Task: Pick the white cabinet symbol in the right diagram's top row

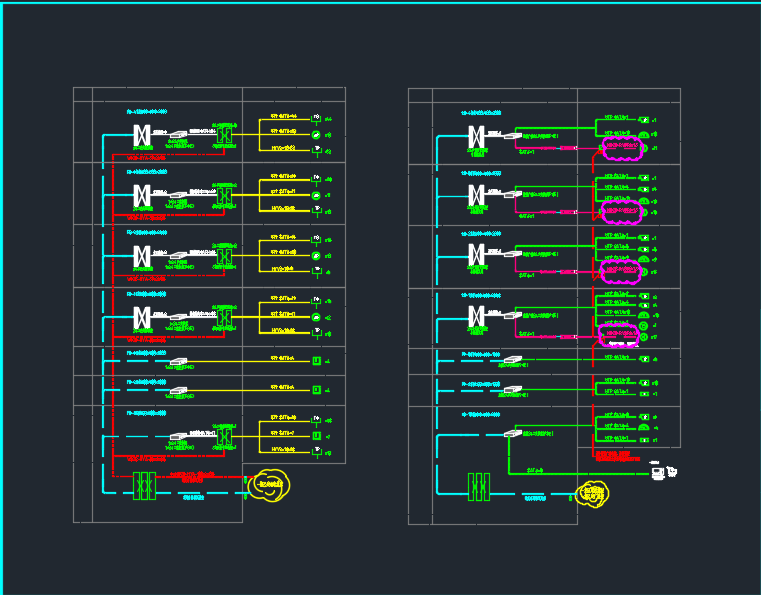Action: click(477, 136)
